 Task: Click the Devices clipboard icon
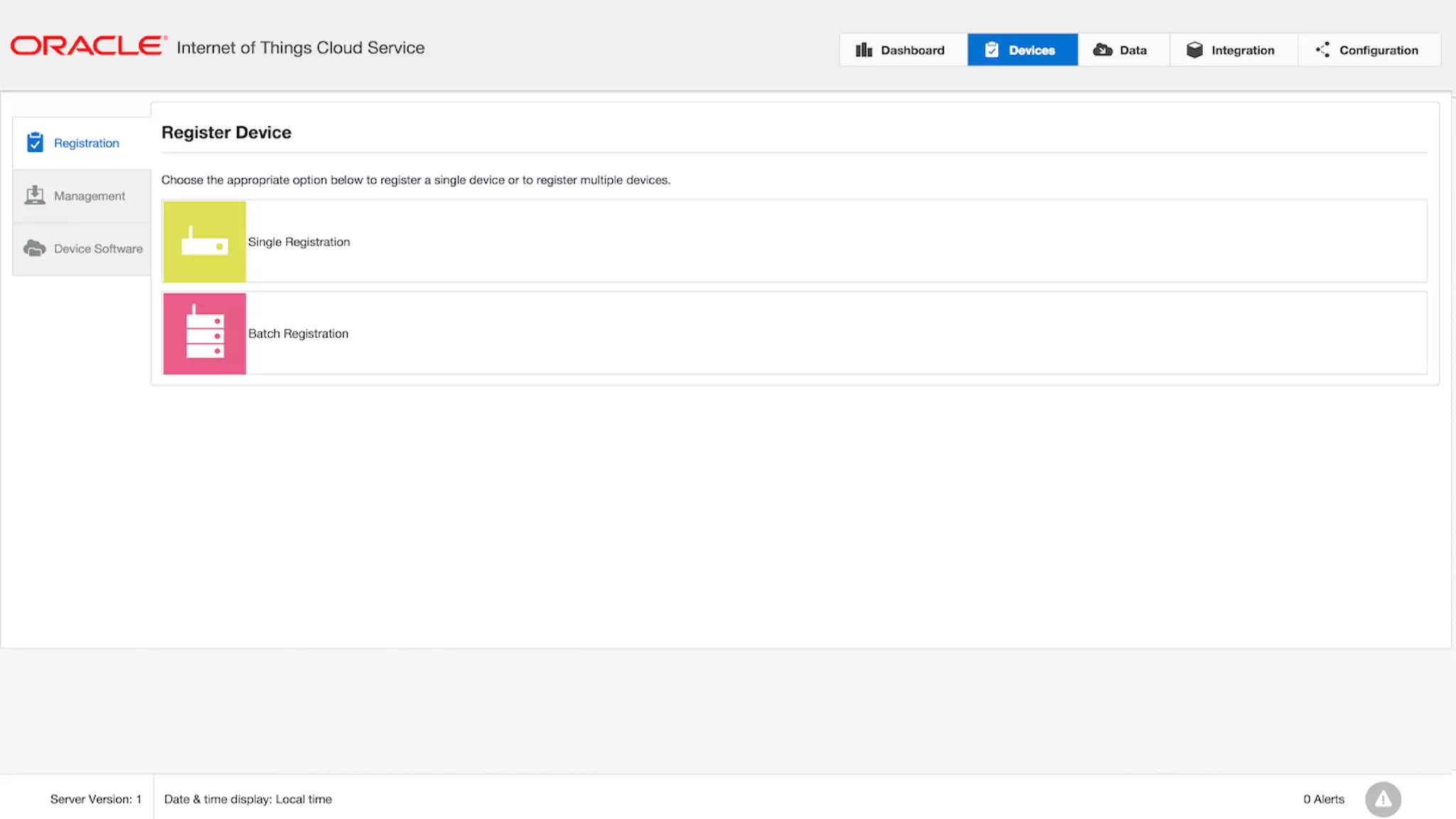point(992,50)
